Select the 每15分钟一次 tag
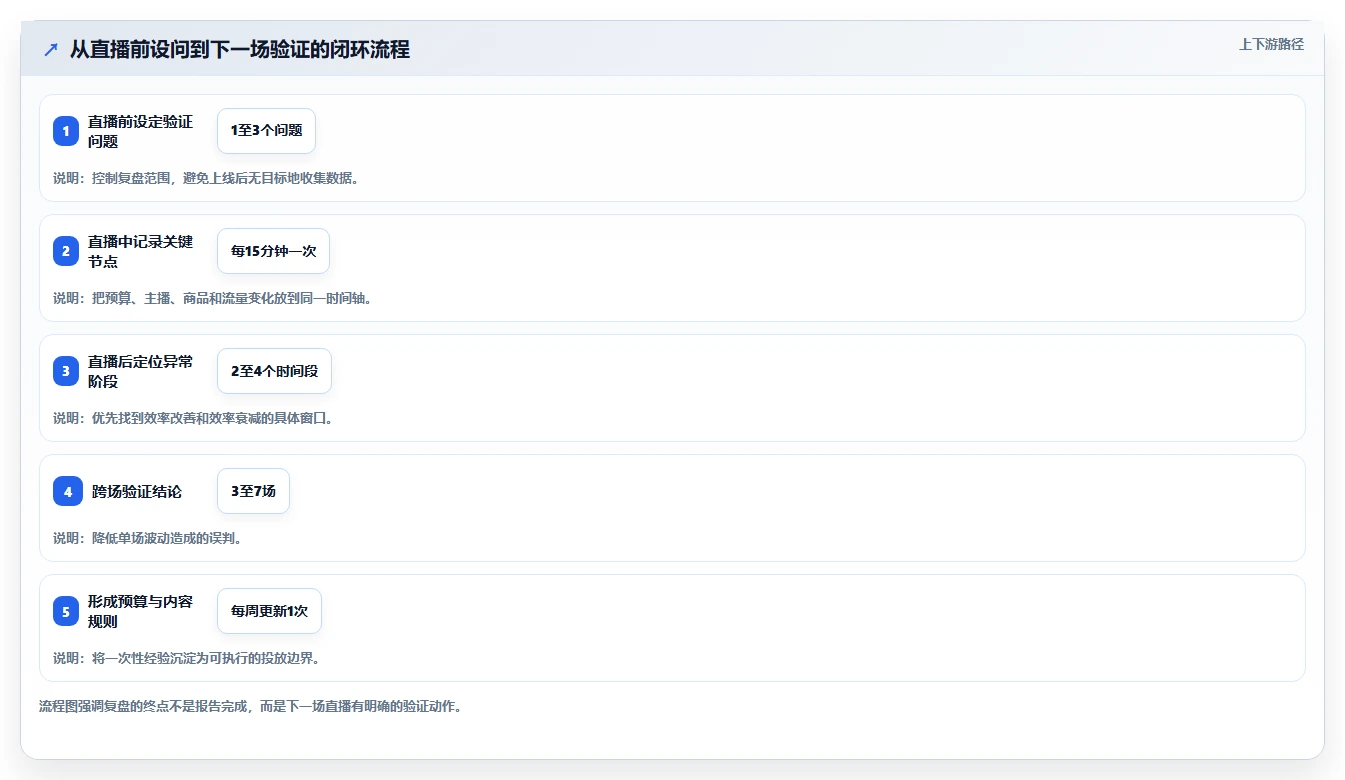The width and height of the screenshot is (1345, 780). click(273, 251)
